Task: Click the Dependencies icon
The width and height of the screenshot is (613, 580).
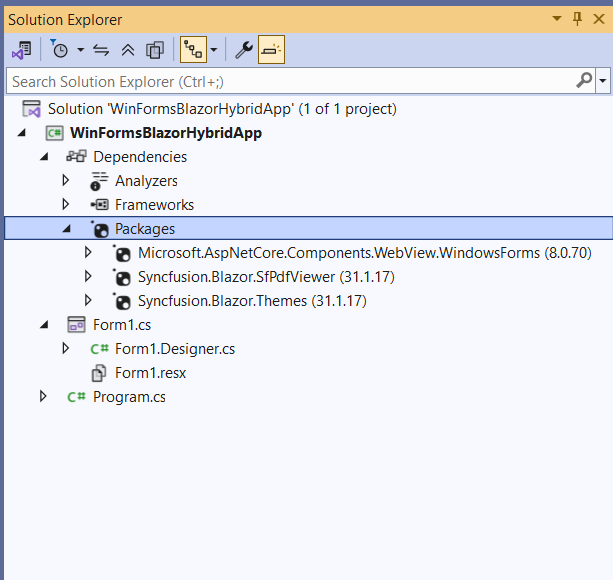Action: 76,157
